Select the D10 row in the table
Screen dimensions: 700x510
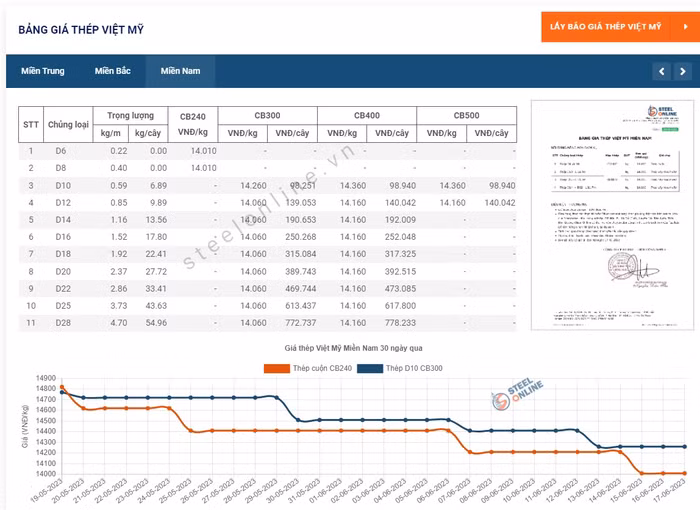(x=60, y=186)
